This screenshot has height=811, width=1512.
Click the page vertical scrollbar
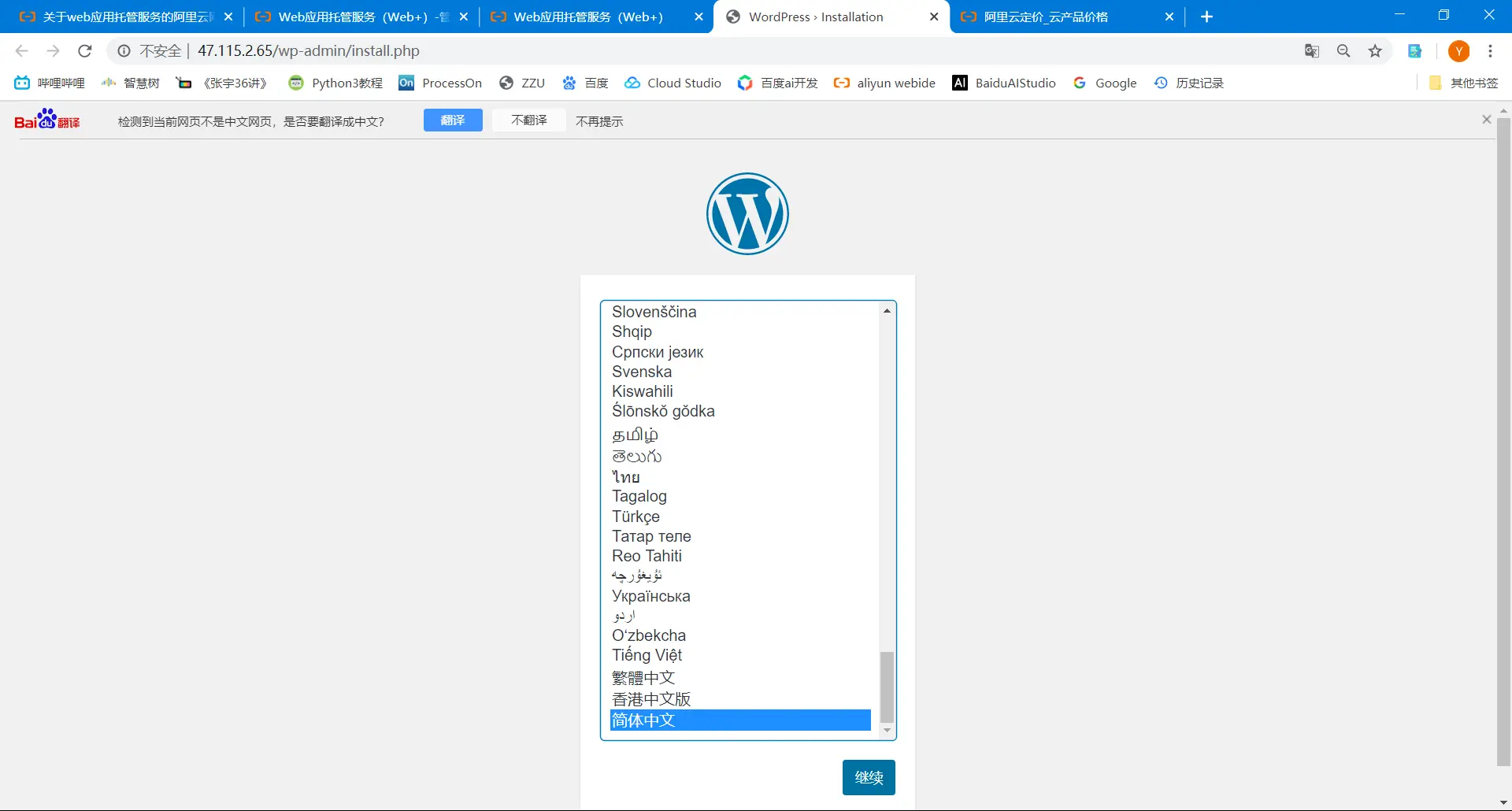[1503, 442]
